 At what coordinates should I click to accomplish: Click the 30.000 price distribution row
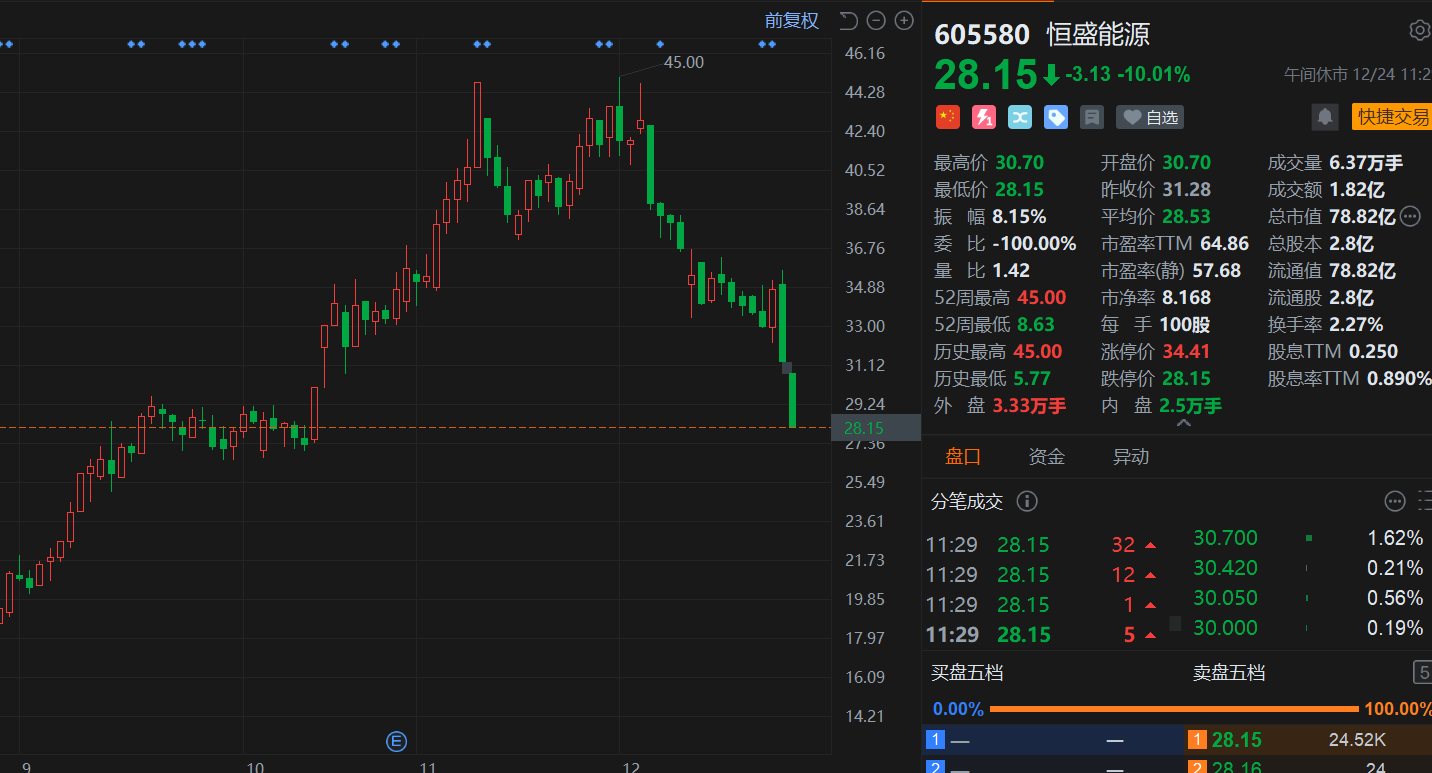[x=1309, y=628]
